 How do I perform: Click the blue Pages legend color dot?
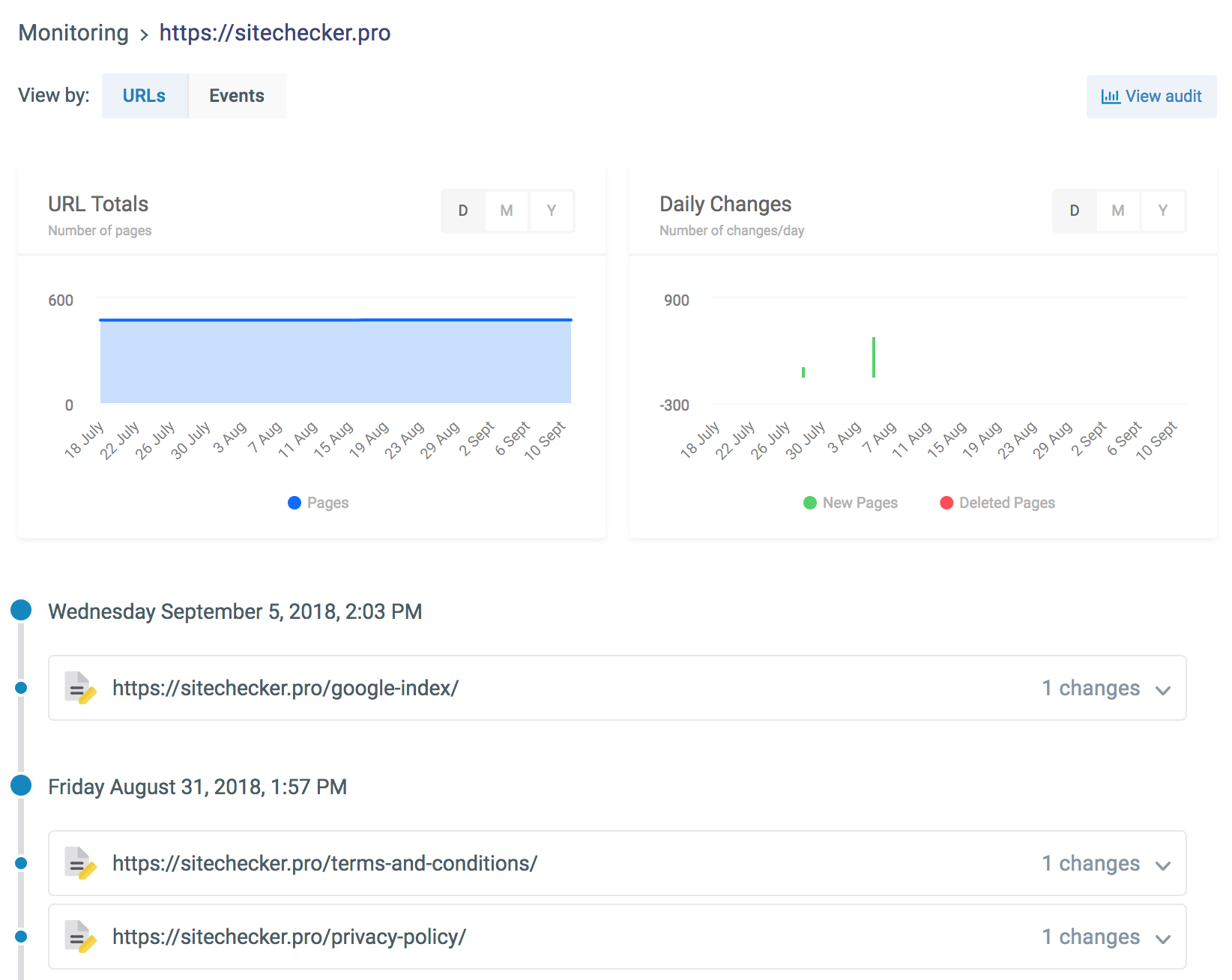point(295,503)
